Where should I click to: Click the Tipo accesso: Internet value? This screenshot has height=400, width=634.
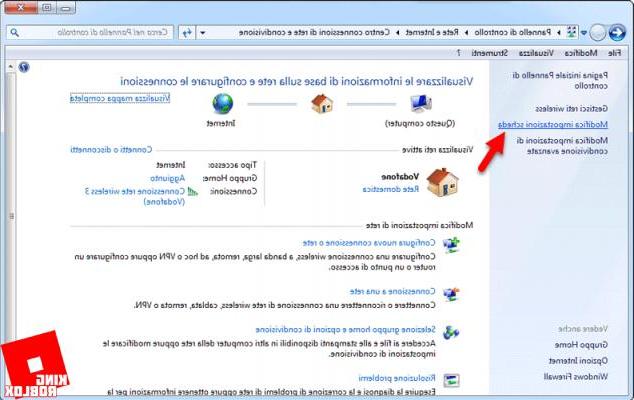(x=171, y=165)
